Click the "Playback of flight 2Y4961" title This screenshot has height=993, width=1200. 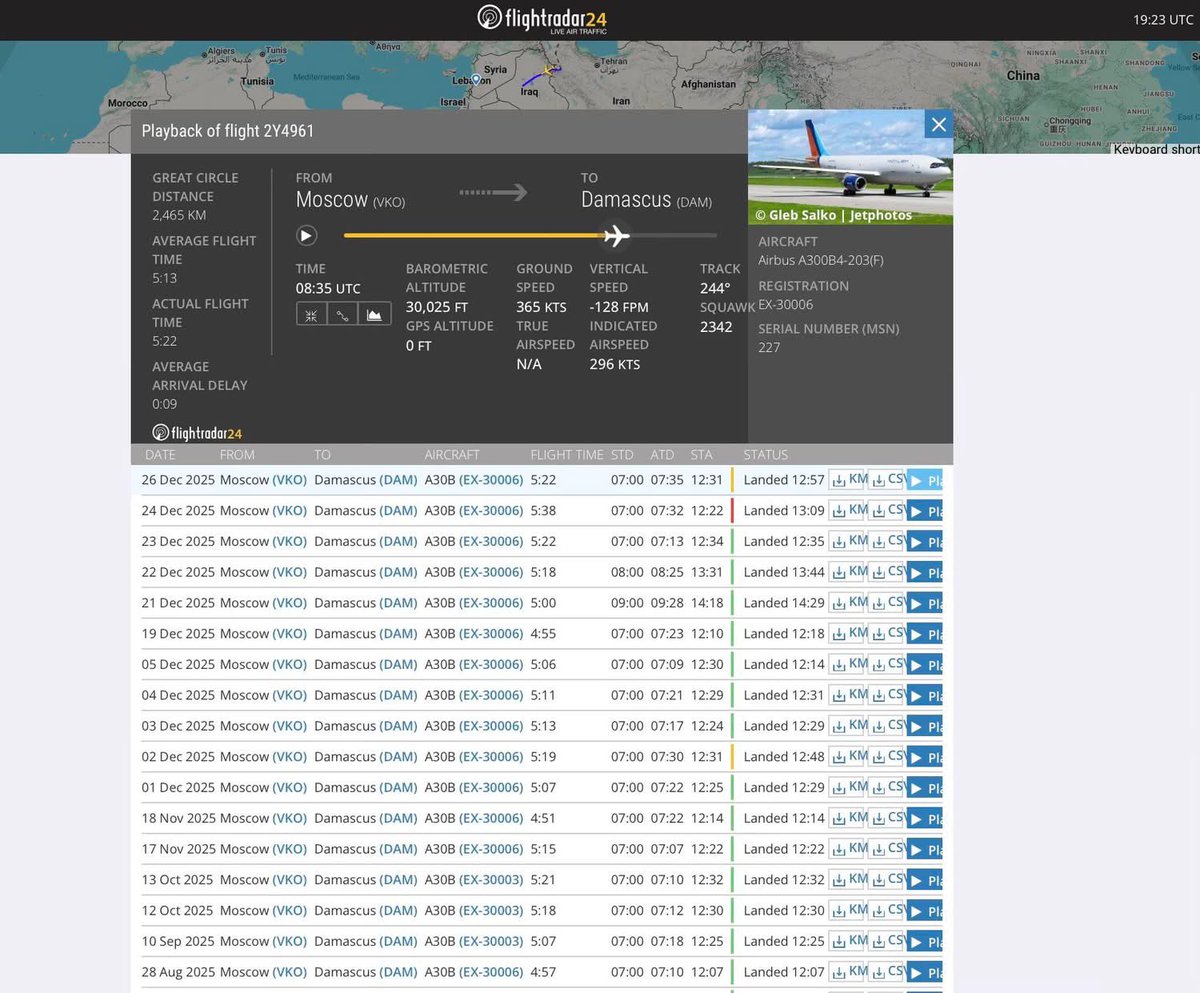coord(228,131)
